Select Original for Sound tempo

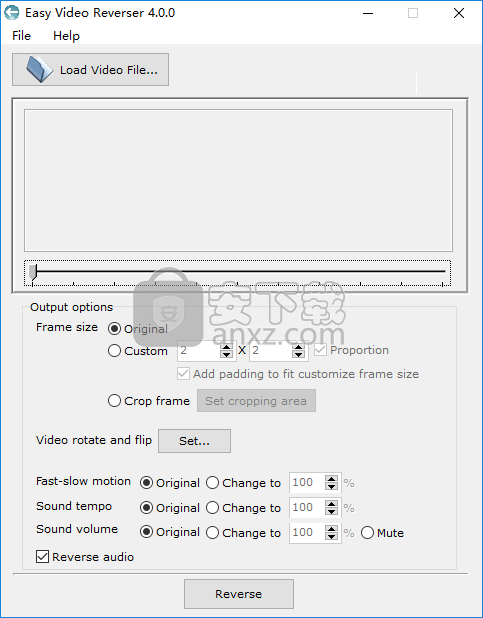point(146,508)
